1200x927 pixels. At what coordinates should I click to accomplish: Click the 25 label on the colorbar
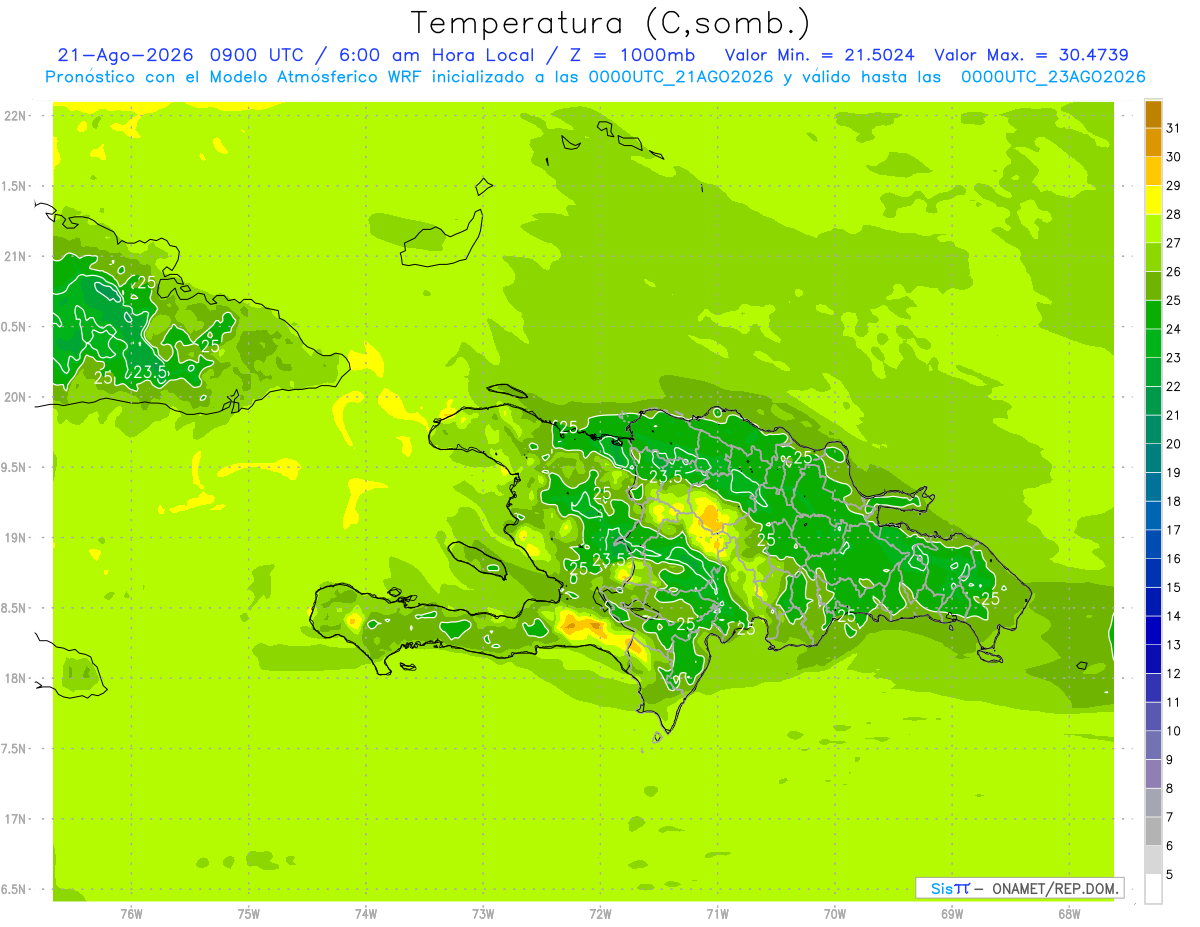pos(1174,300)
